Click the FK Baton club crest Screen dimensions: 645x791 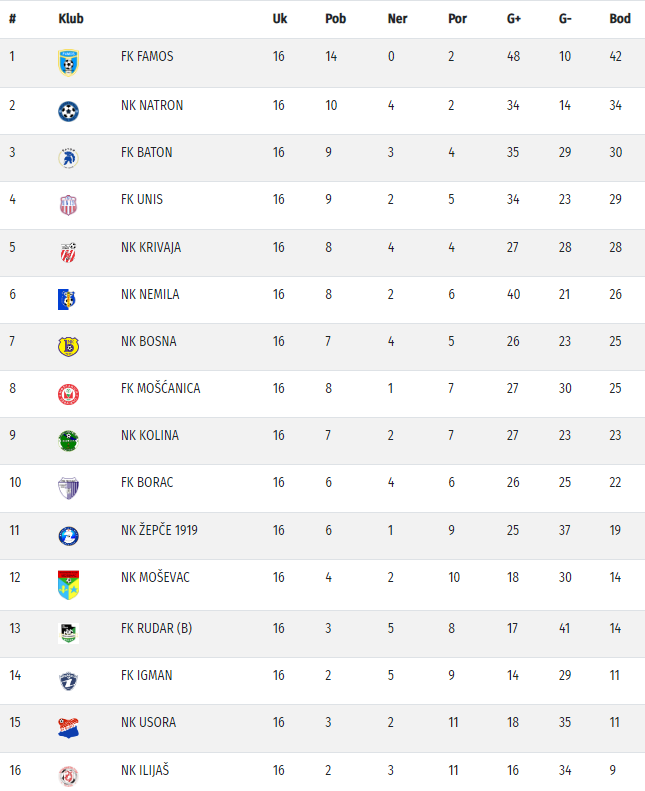point(68,158)
